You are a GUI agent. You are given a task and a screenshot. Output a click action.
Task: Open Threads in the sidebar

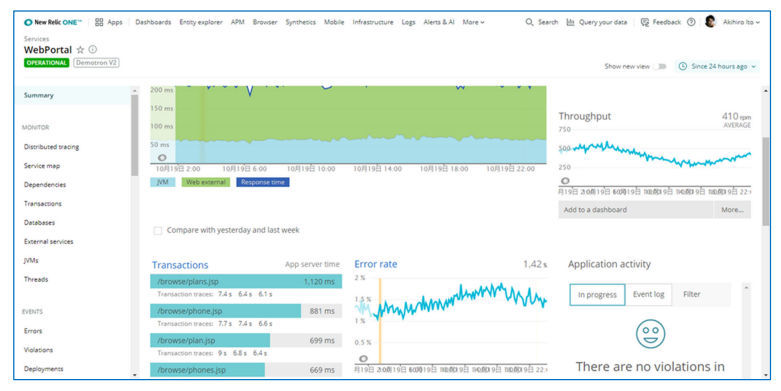[x=36, y=279]
